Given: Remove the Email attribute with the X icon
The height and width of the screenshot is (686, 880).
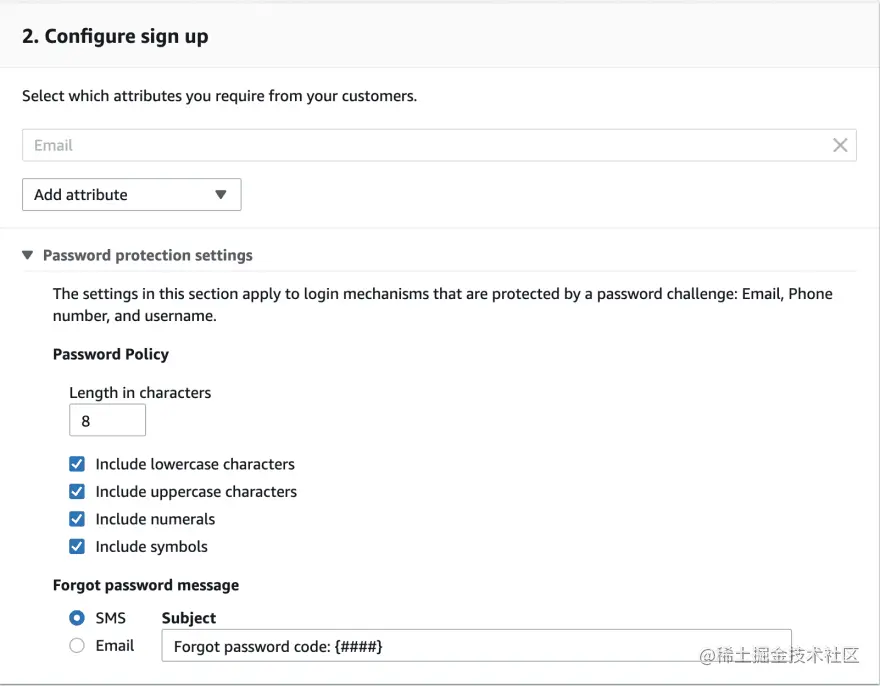Looking at the screenshot, I should click(x=840, y=145).
